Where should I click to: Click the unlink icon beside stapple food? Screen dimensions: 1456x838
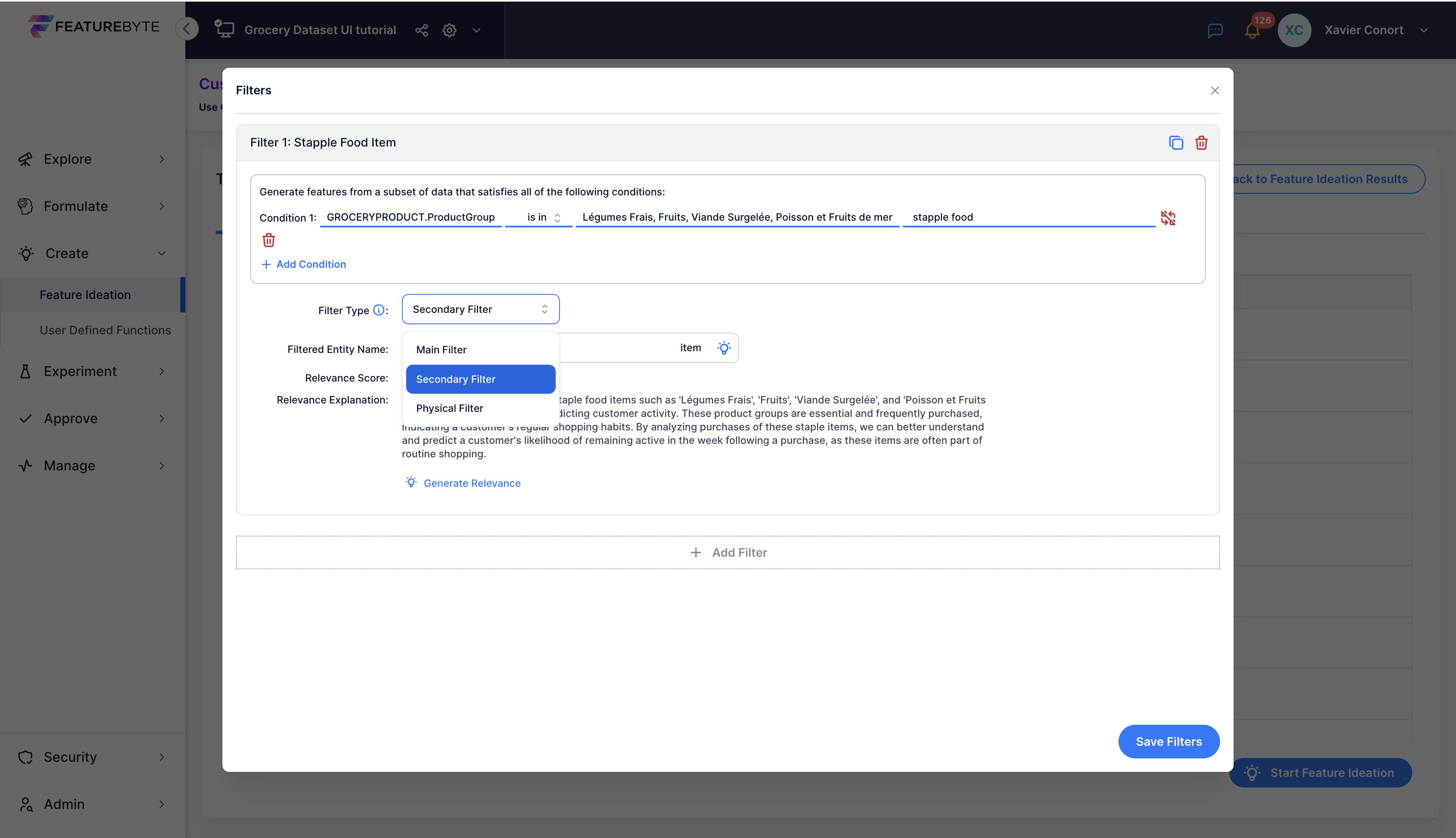pos(1168,218)
